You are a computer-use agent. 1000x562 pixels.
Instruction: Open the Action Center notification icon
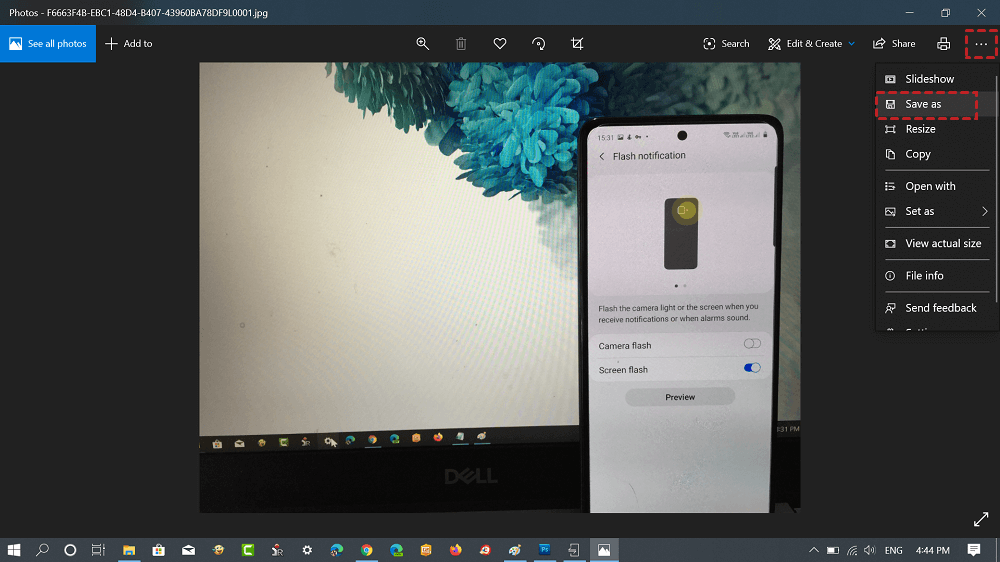pos(973,550)
